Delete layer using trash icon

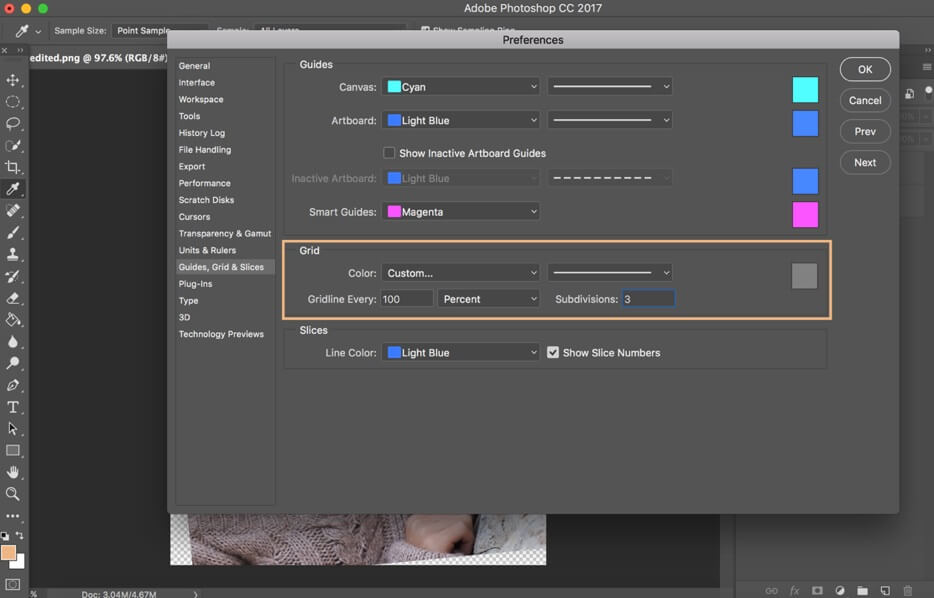(907, 590)
